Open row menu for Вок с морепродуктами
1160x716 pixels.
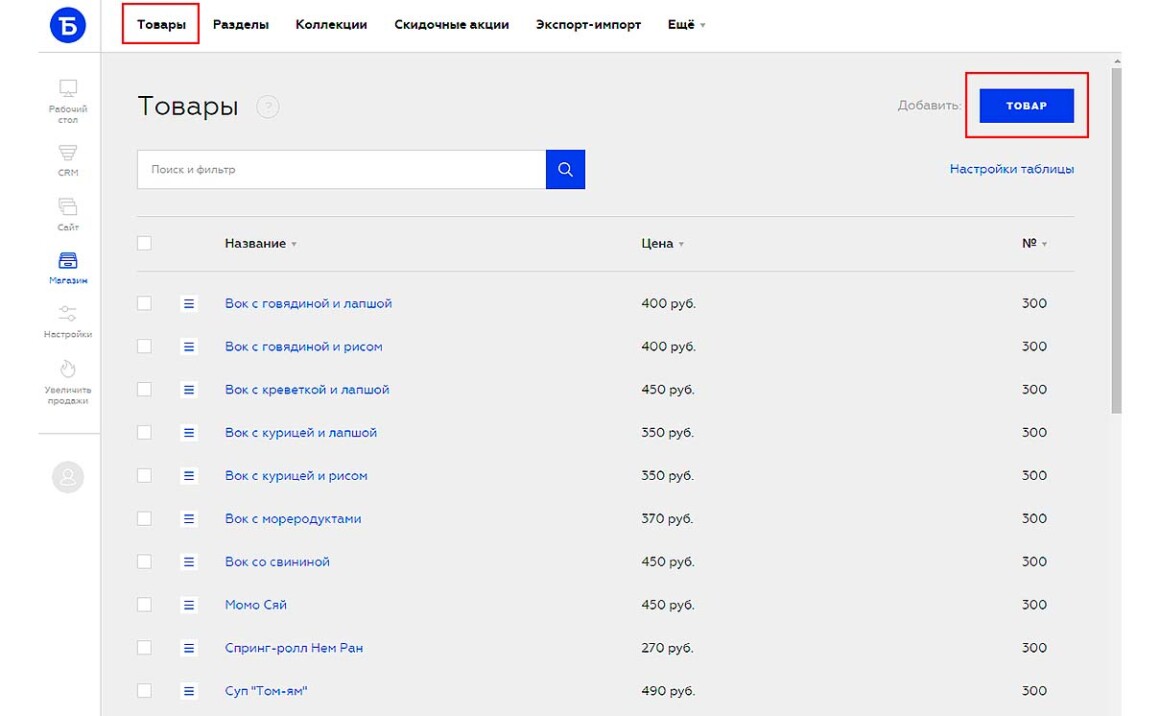pos(189,519)
